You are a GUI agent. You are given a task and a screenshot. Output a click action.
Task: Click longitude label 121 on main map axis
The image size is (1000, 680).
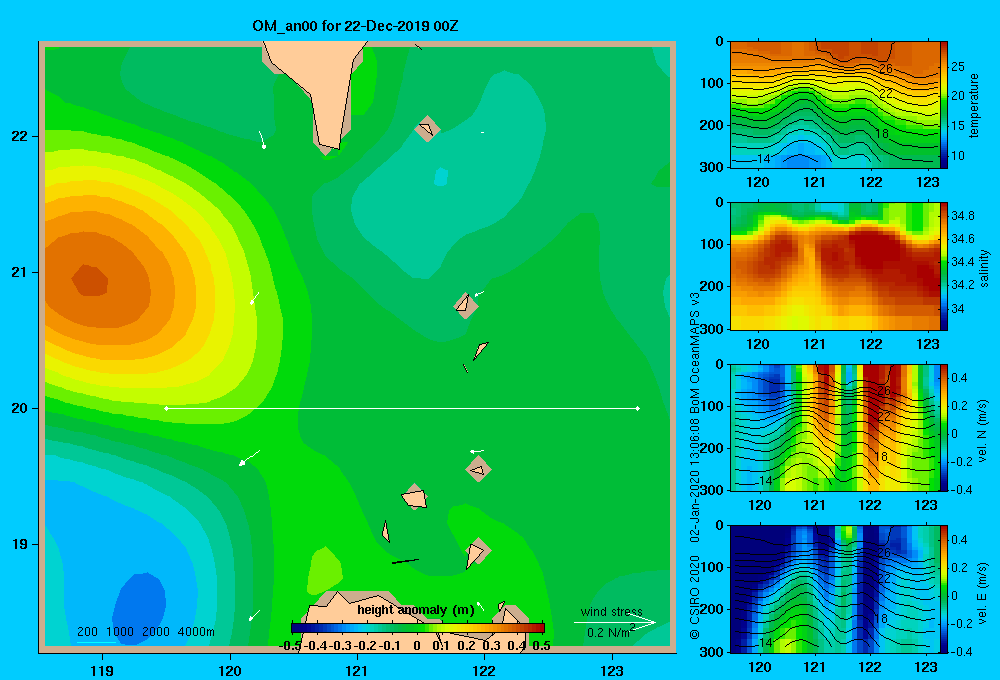click(x=357, y=670)
